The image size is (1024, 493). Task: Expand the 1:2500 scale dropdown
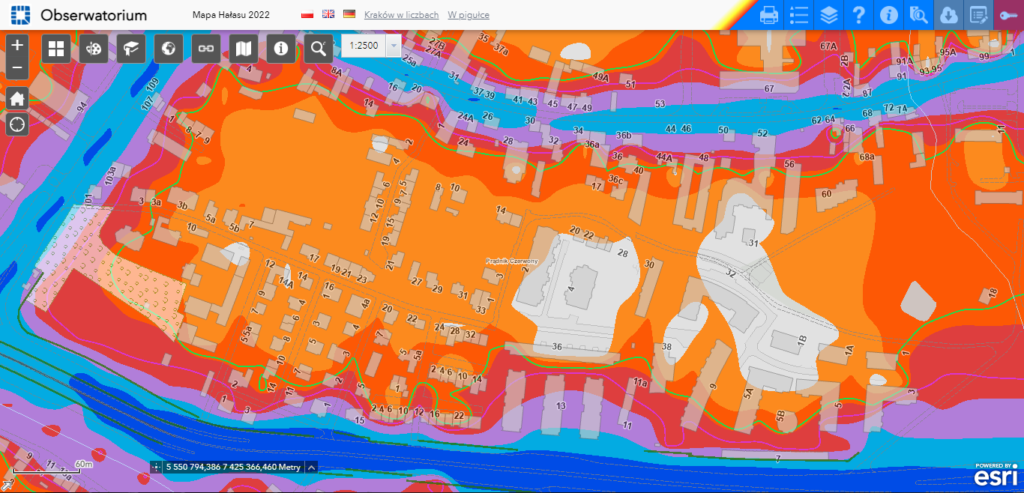(x=393, y=47)
